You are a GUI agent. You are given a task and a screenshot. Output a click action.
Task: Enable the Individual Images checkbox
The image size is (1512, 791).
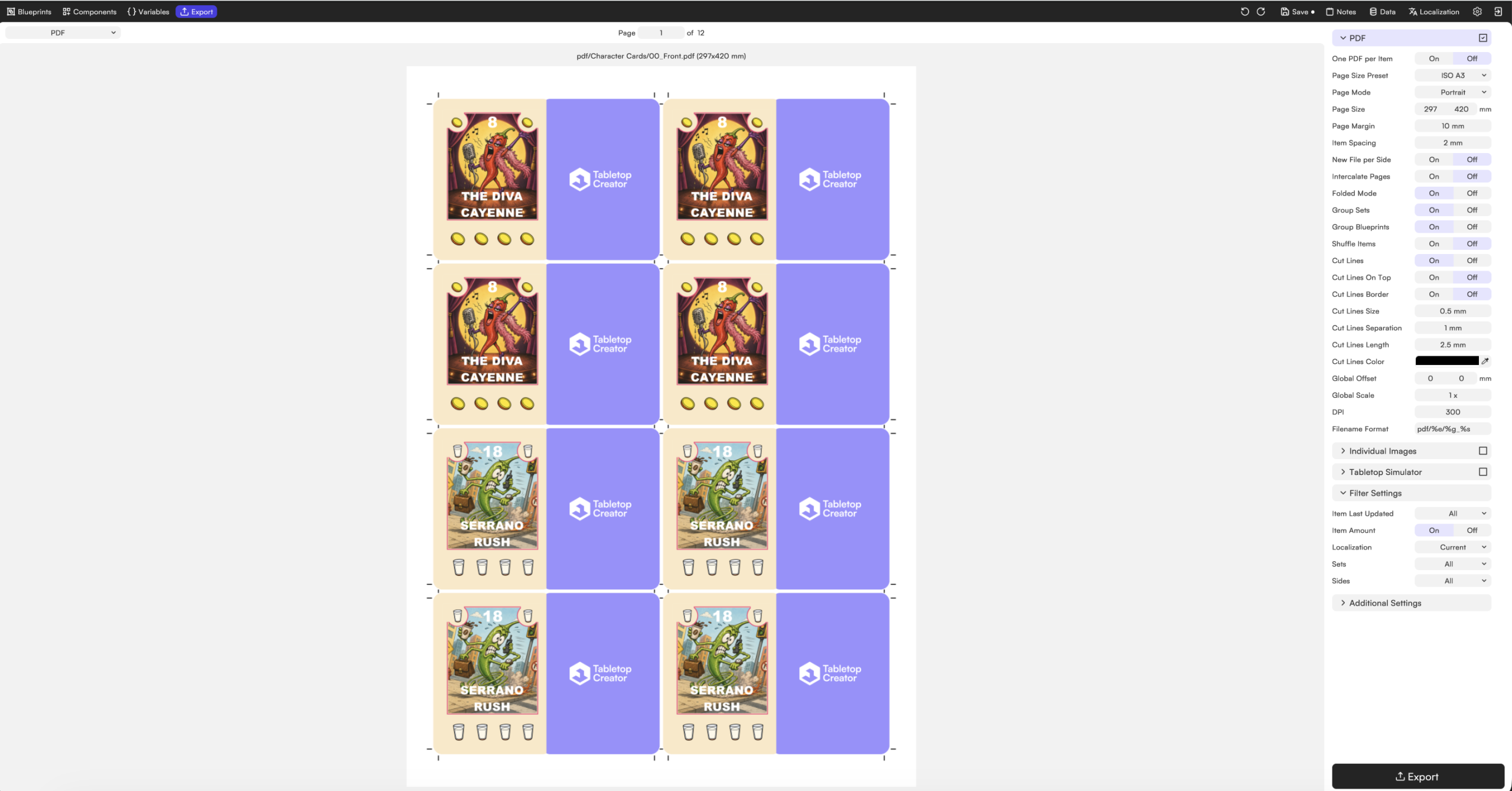[1482, 451]
